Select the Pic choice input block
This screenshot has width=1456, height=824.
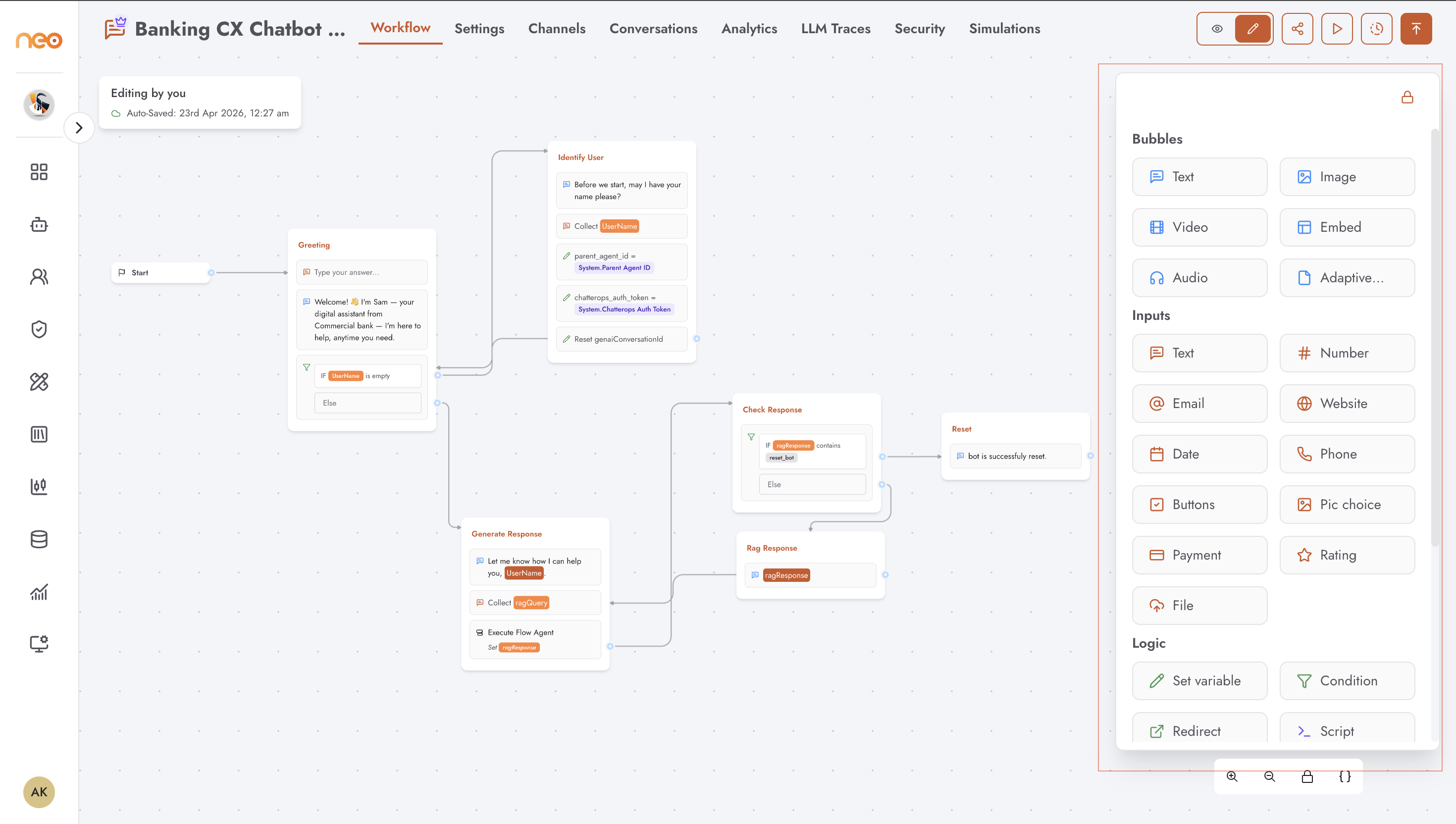tap(1348, 505)
